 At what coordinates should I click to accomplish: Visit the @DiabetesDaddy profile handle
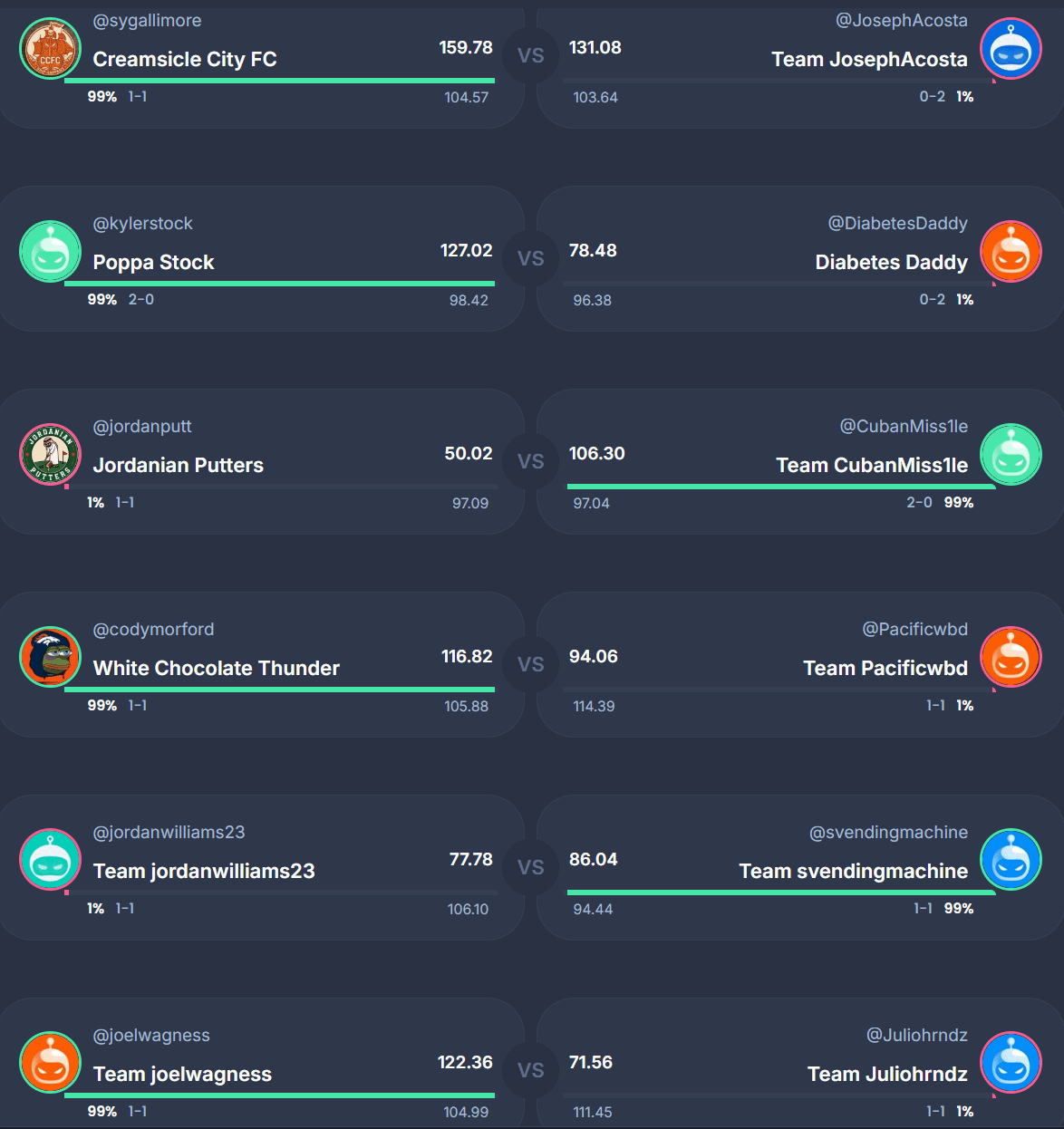(x=898, y=224)
